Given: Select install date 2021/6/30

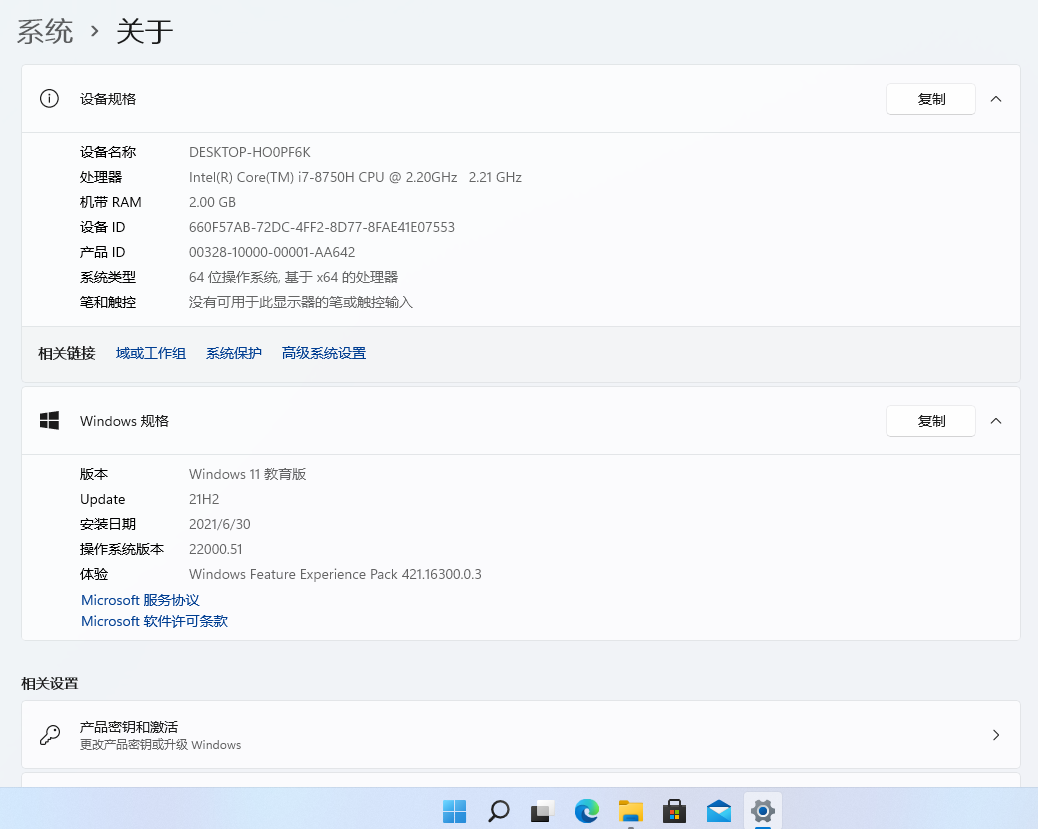Looking at the screenshot, I should coord(220,524).
